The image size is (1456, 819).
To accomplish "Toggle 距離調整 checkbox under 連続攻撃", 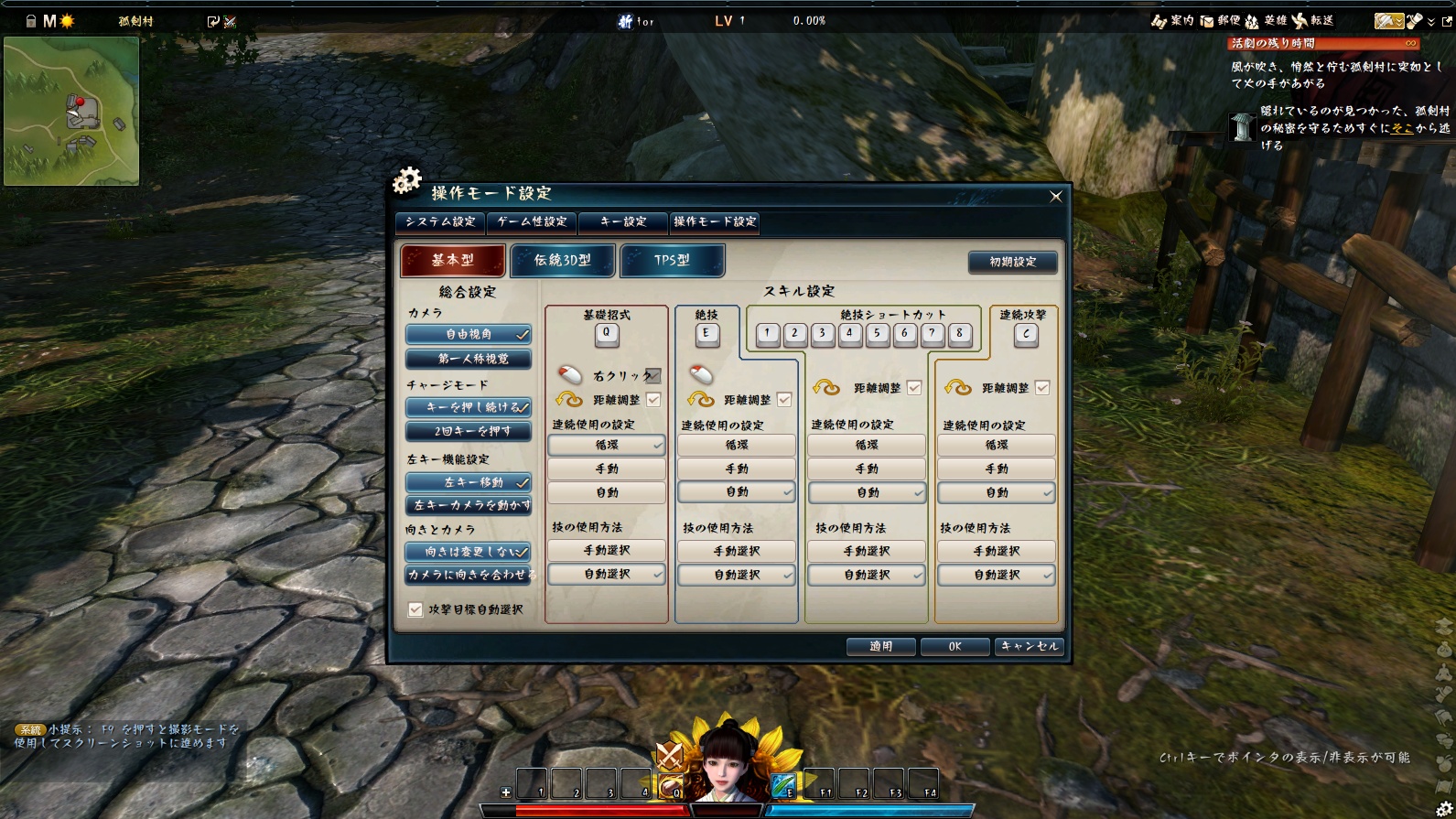I will [x=1042, y=388].
